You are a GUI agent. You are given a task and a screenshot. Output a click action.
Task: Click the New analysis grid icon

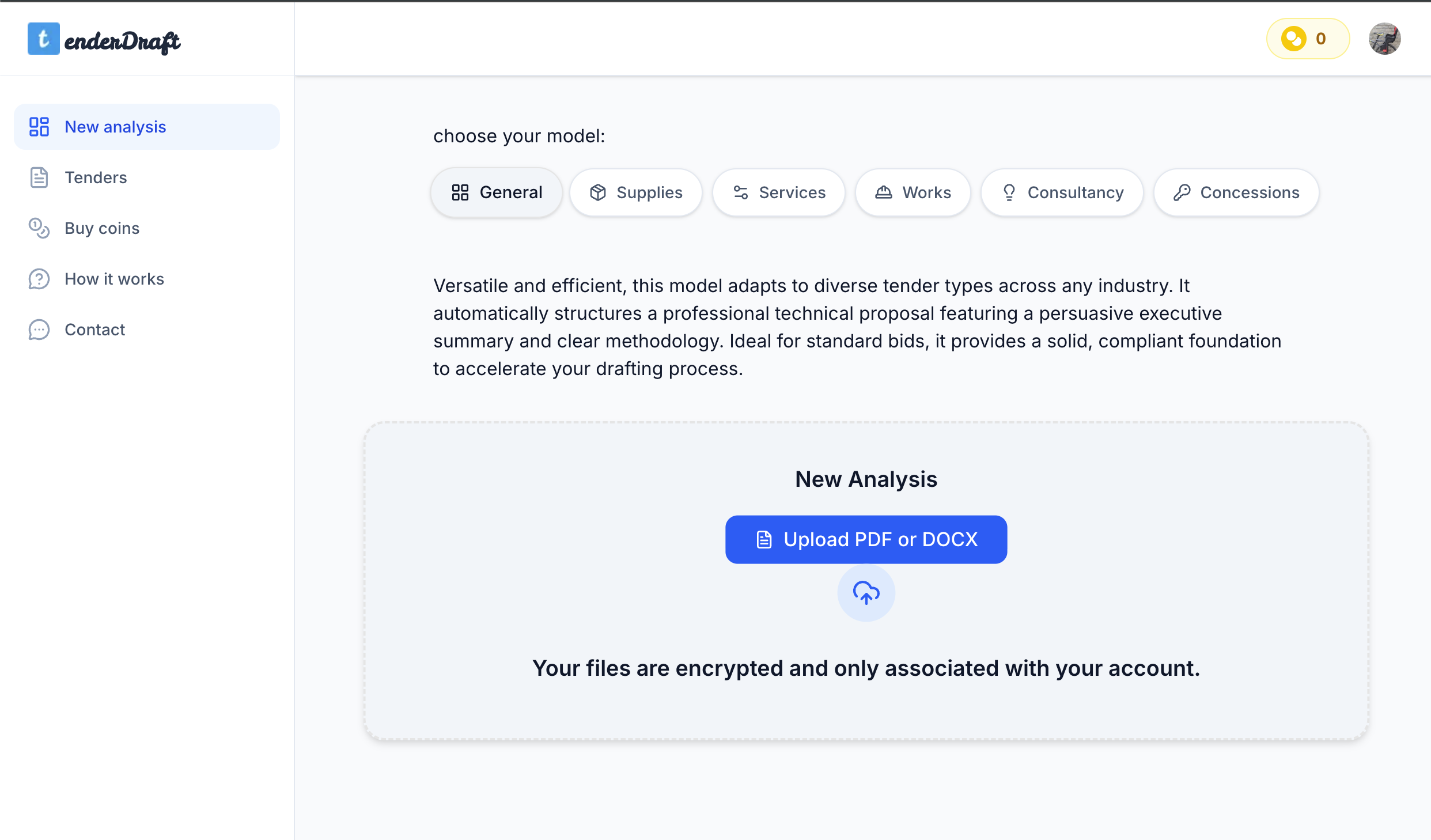[39, 127]
